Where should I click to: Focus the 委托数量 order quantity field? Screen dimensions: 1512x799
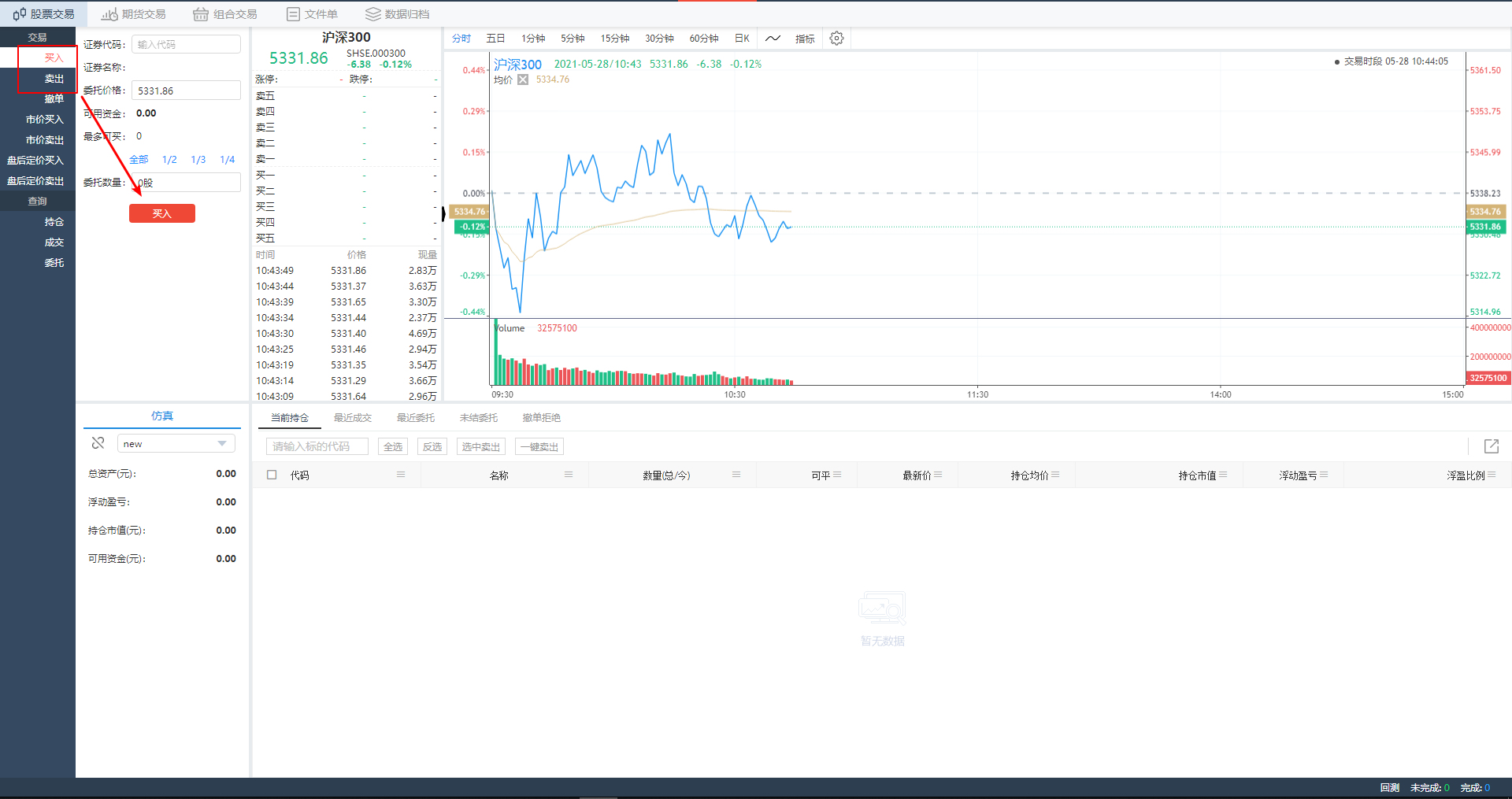click(x=186, y=183)
